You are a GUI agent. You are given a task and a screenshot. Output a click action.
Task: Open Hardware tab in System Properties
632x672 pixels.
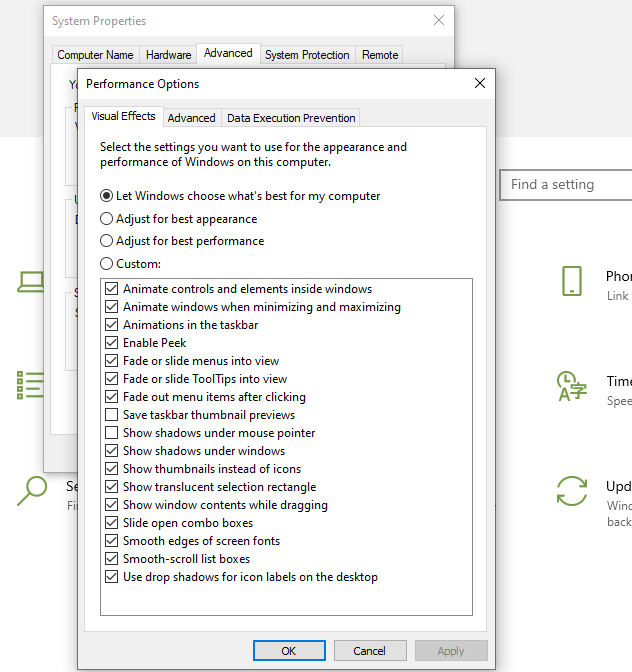[168, 55]
